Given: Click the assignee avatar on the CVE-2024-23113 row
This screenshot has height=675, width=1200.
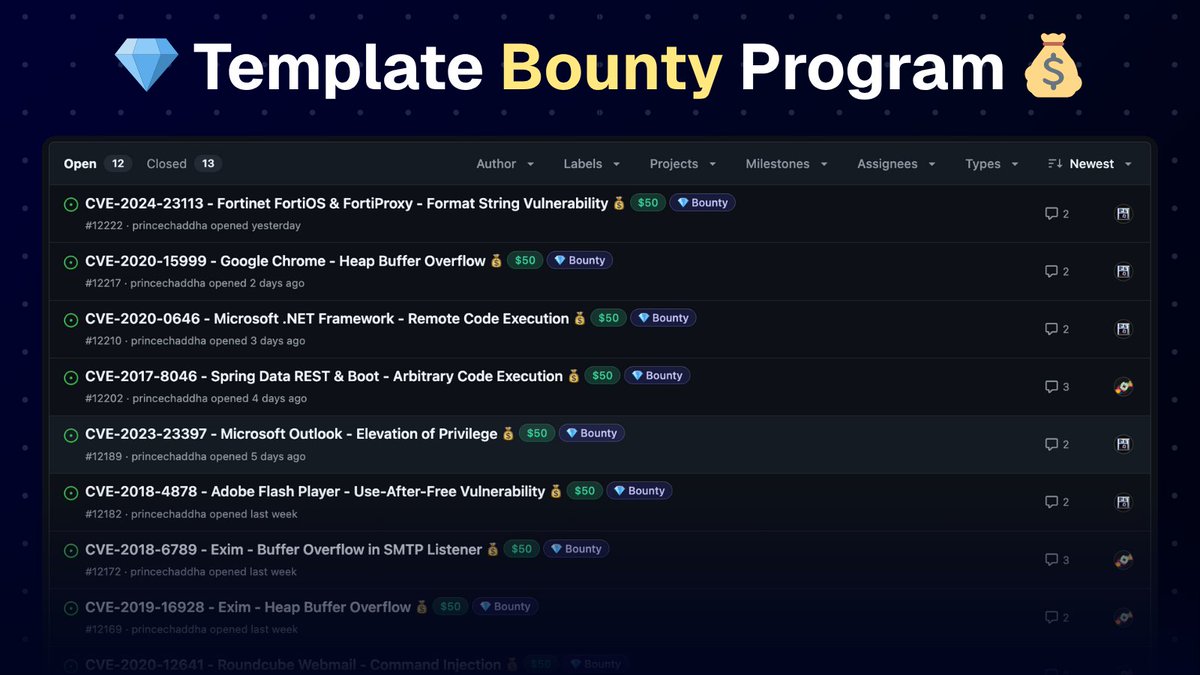Looking at the screenshot, I should point(1124,213).
